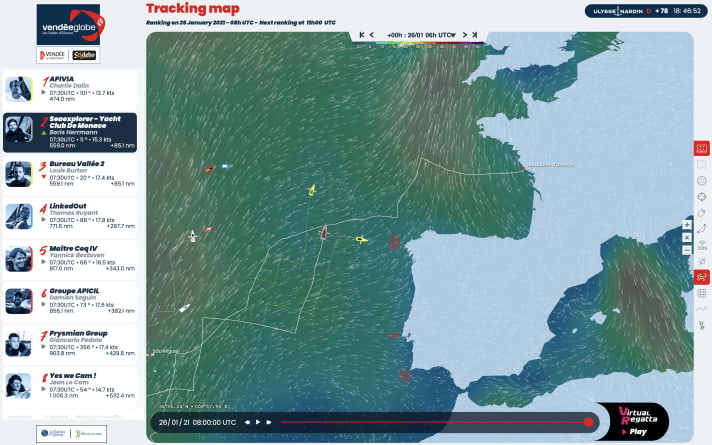Click the middle of the red timeline track
Viewport: 712px width, 445px height.
(x=434, y=422)
